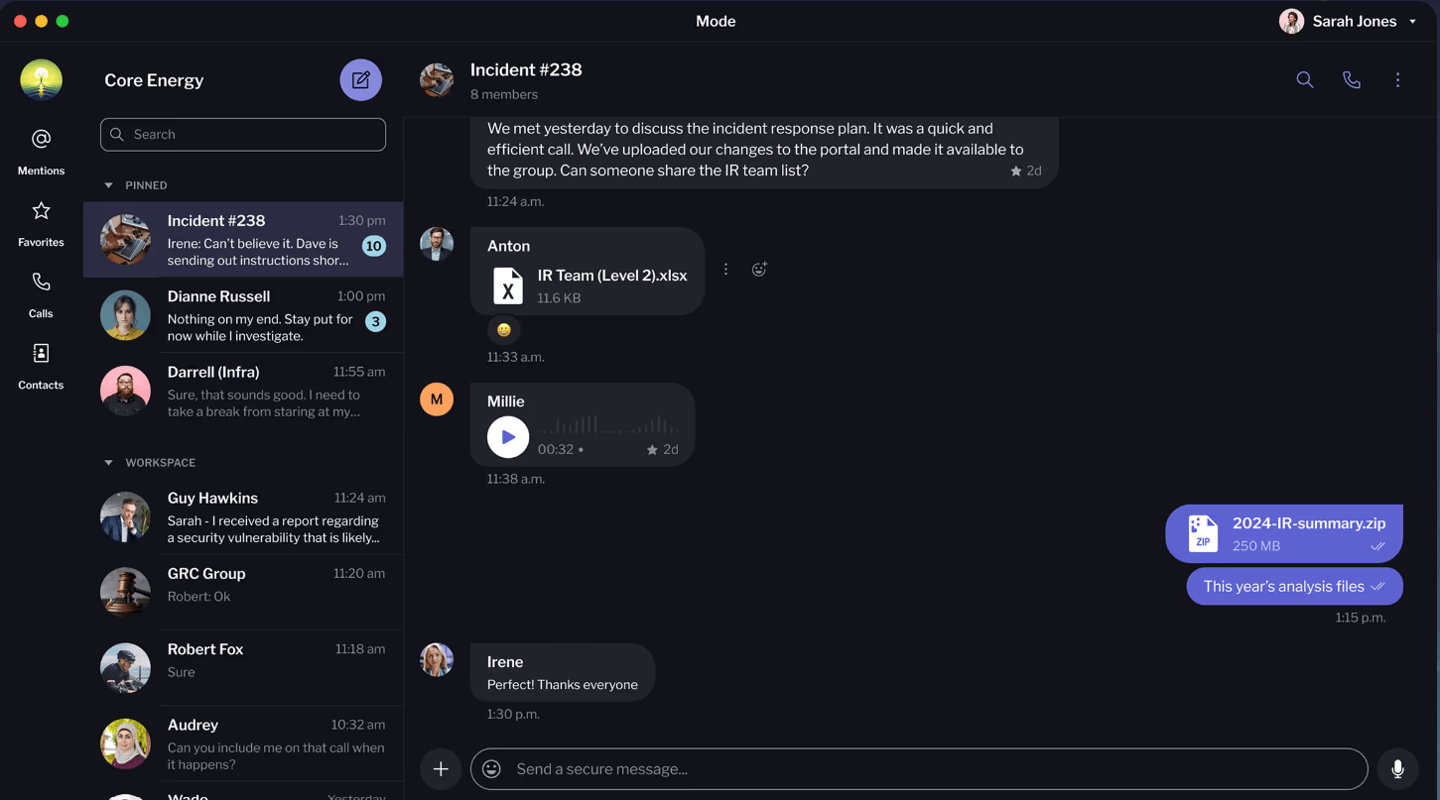
Task: Open Contacts from the sidebar
Action: point(41,365)
